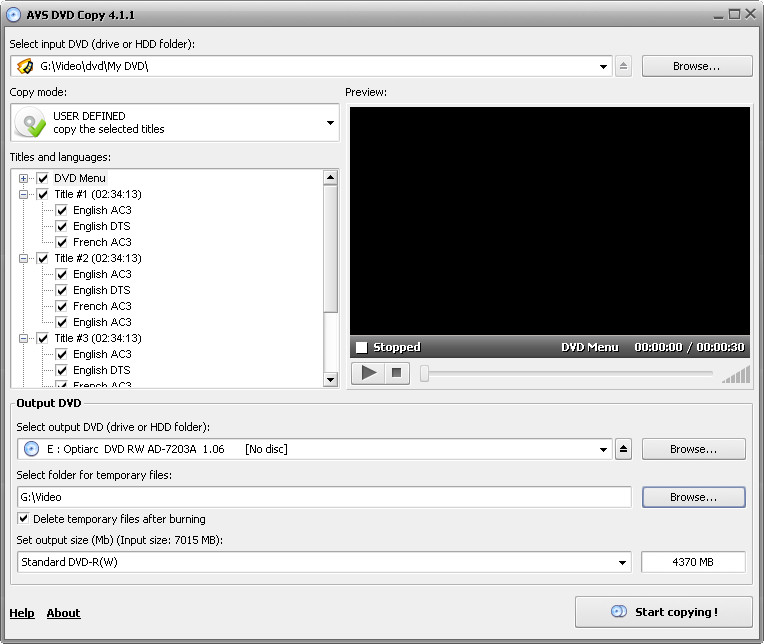Click the Play button under preview
Screen dimensions: 764x644
368,373
